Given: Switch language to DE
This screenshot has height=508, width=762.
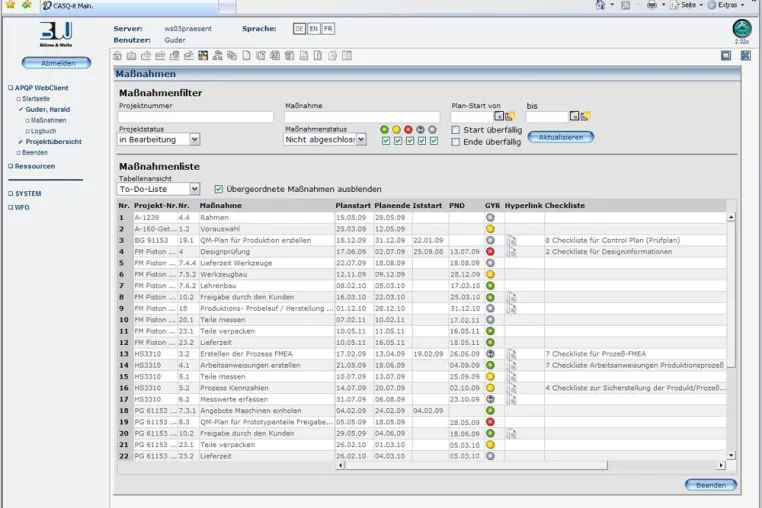Looking at the screenshot, I should pos(299,29).
